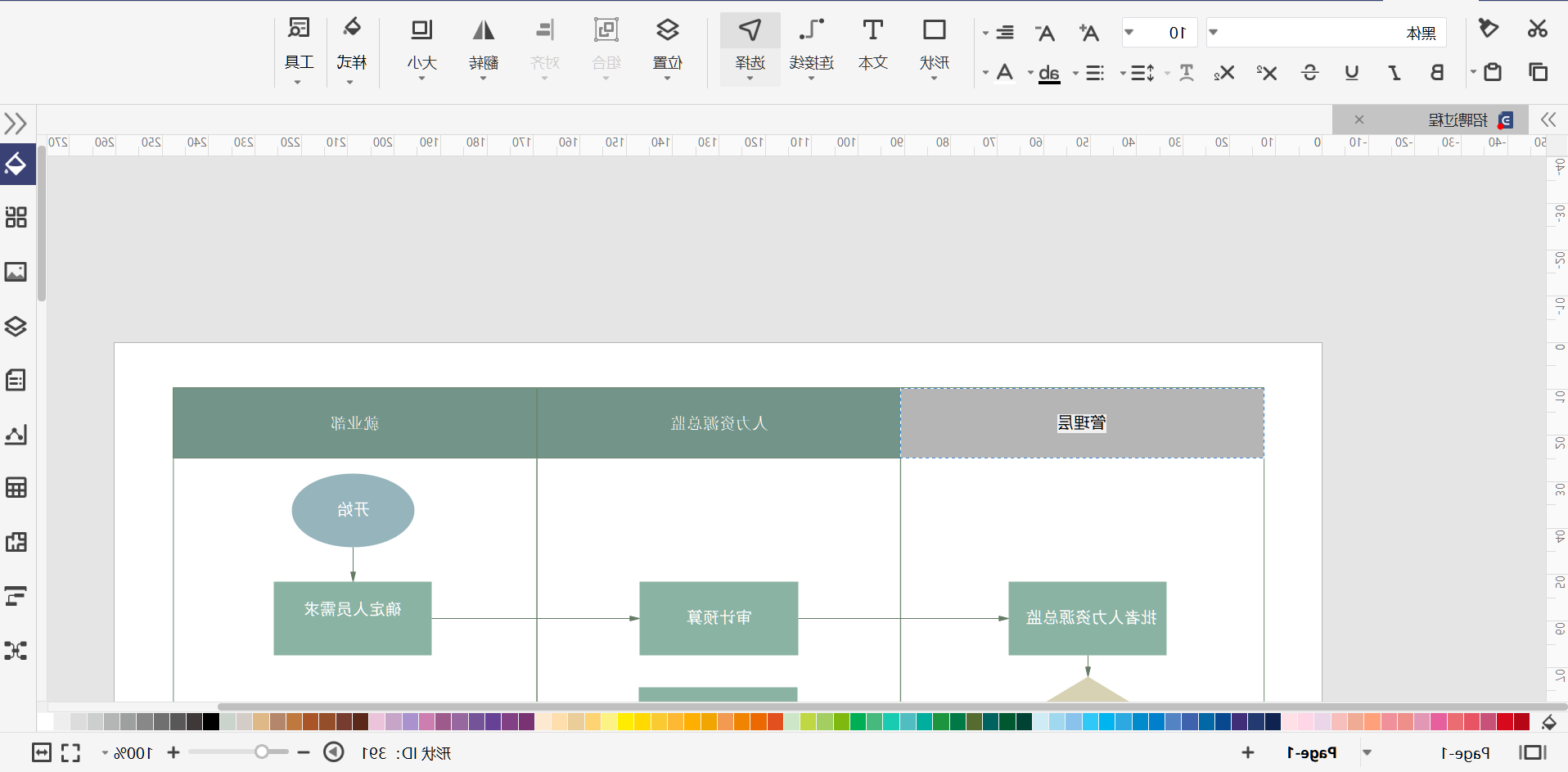Click the Cut scissors icon
Image resolution: width=1568 pixels, height=772 pixels.
pyautogui.click(x=1537, y=29)
